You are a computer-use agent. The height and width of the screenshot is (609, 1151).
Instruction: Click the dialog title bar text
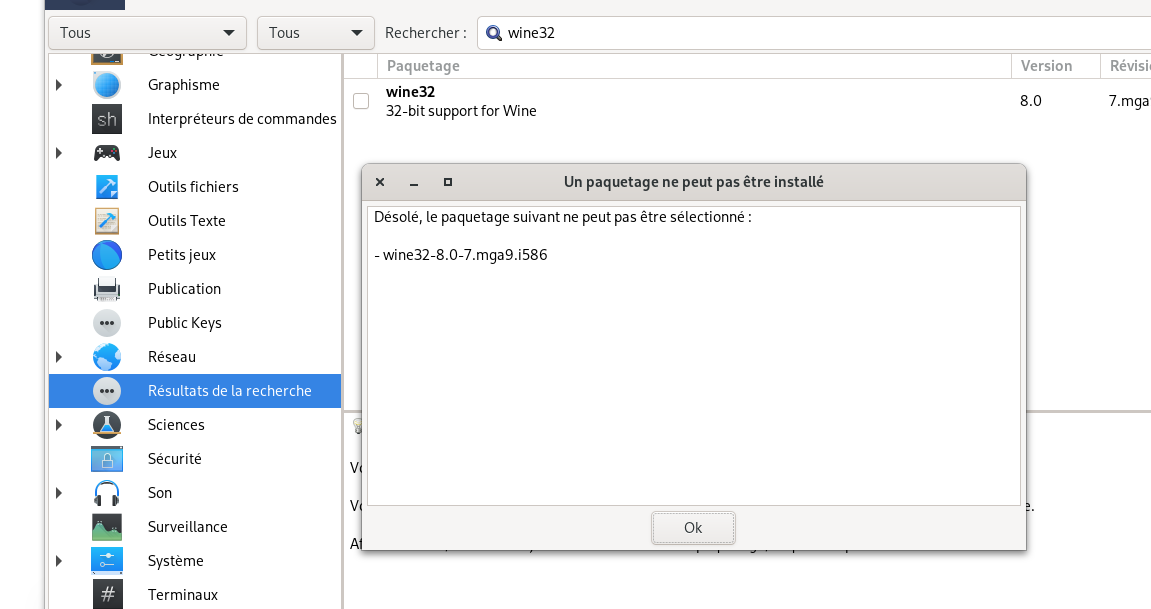(694, 182)
